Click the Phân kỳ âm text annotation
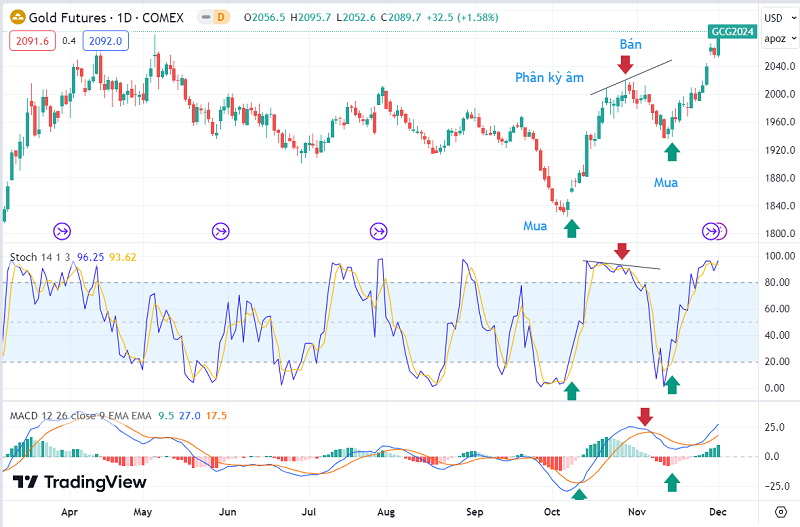800x527 pixels. point(549,77)
